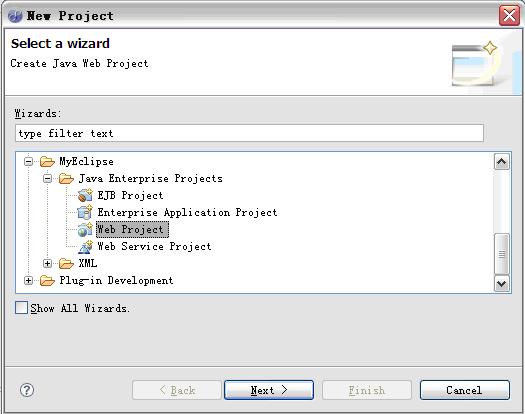Click the wizard list scrollbar down arrow
Screen dimensions: 525x414
(502, 284)
